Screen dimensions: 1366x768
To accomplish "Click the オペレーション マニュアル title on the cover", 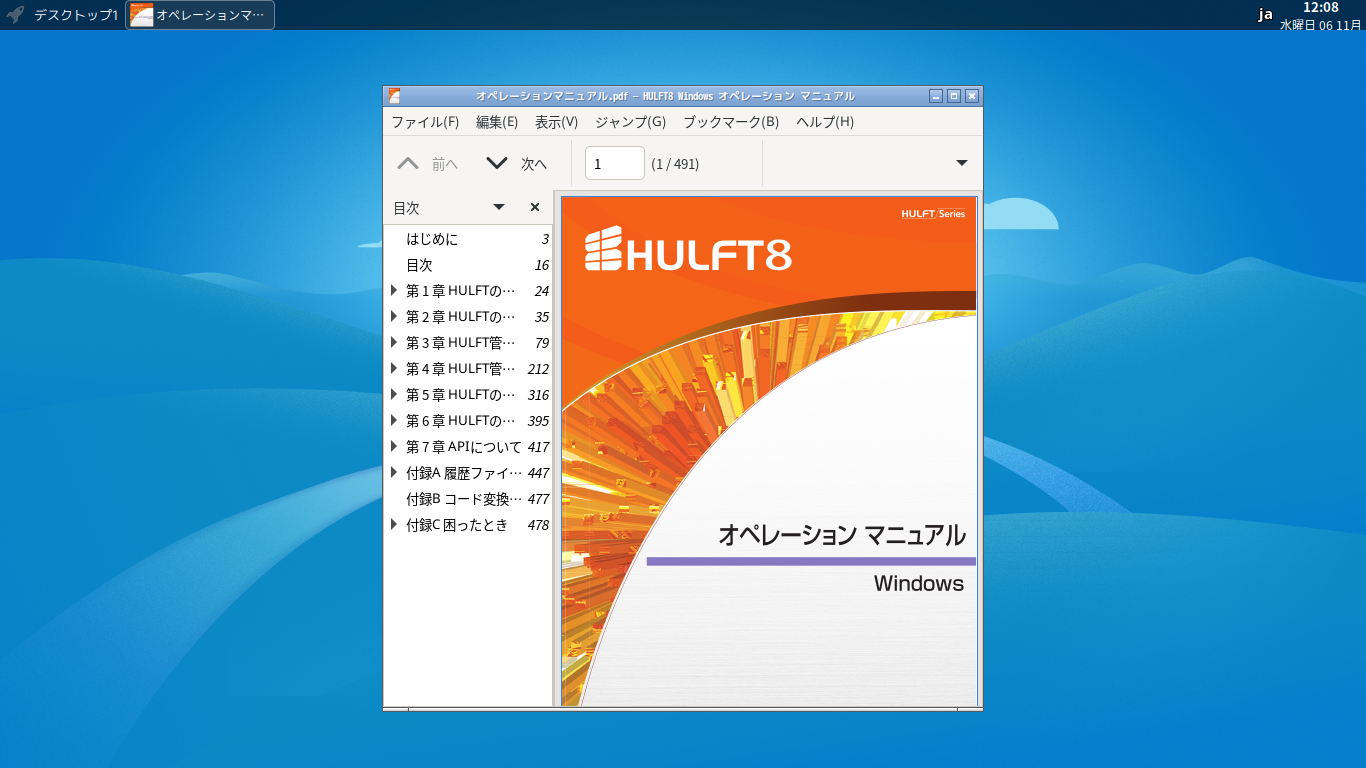I will pos(842,535).
